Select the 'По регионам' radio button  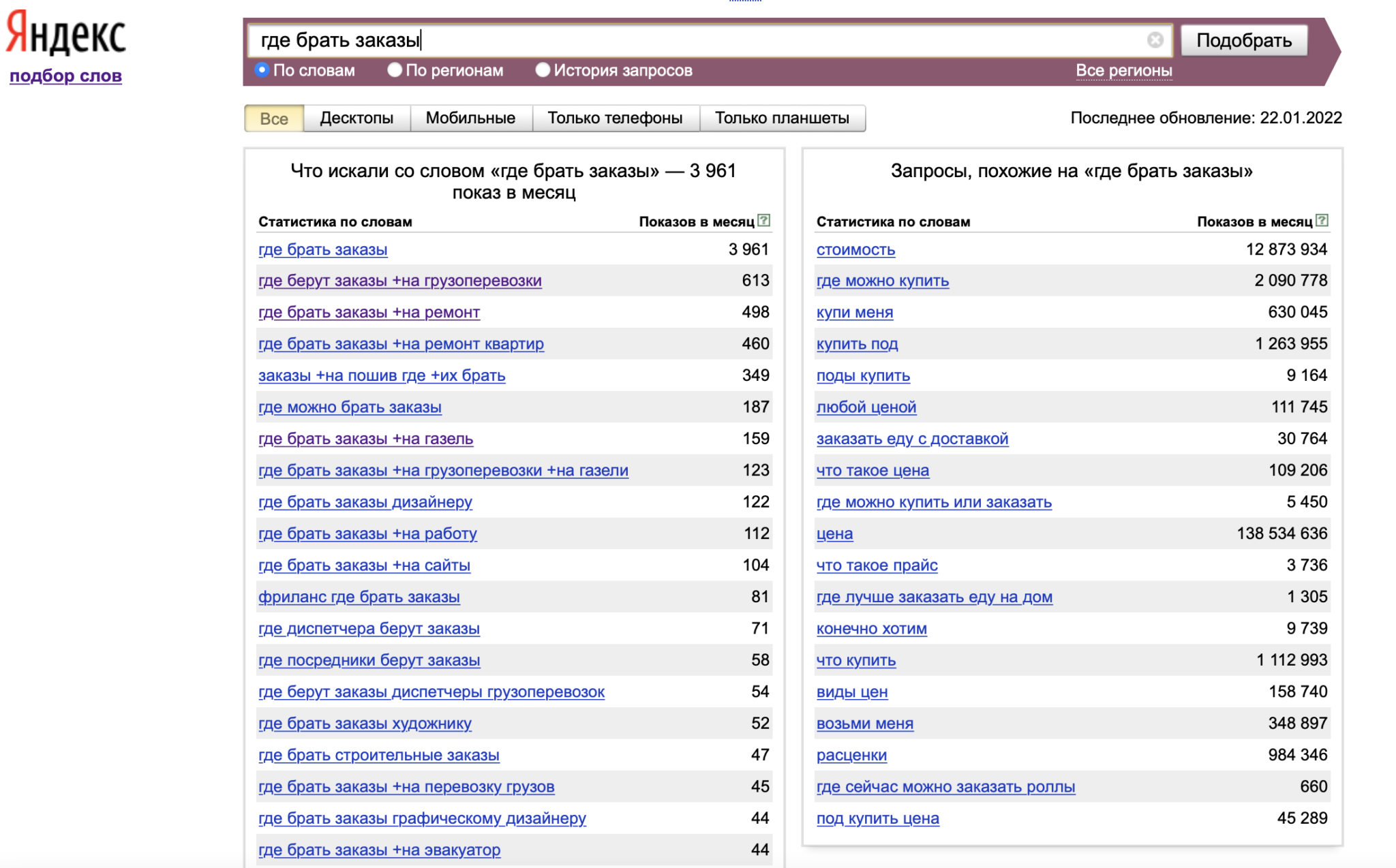coord(395,70)
